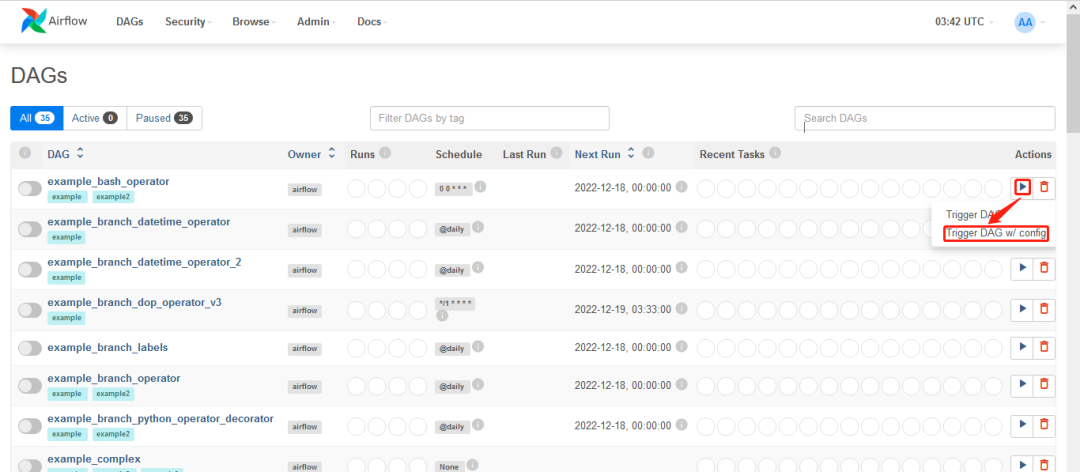This screenshot has height=472, width=1080.
Task: Unpause the example_branch_datetime_operator toggle
Action: coord(30,229)
